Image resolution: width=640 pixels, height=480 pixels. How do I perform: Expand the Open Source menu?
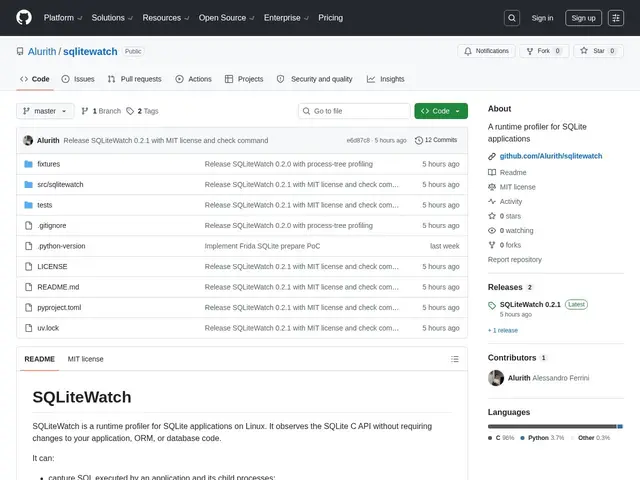click(x=227, y=18)
